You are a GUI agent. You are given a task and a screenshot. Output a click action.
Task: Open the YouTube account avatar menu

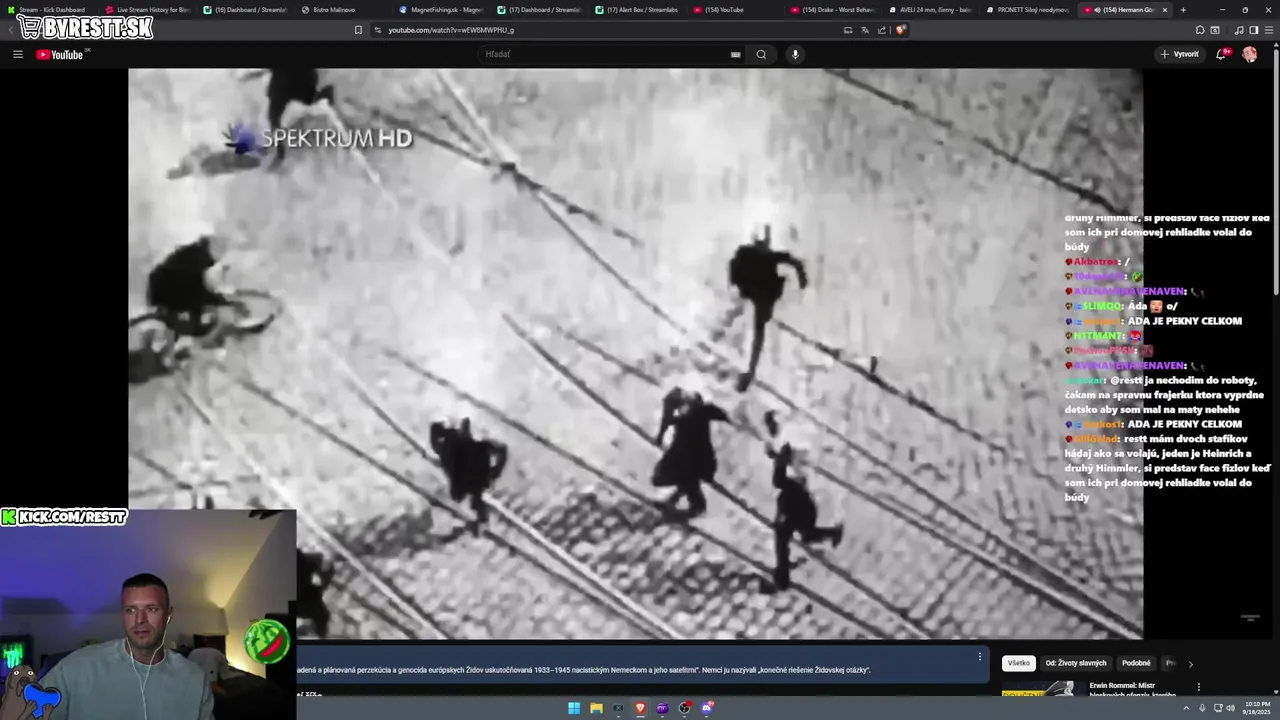coord(1249,54)
